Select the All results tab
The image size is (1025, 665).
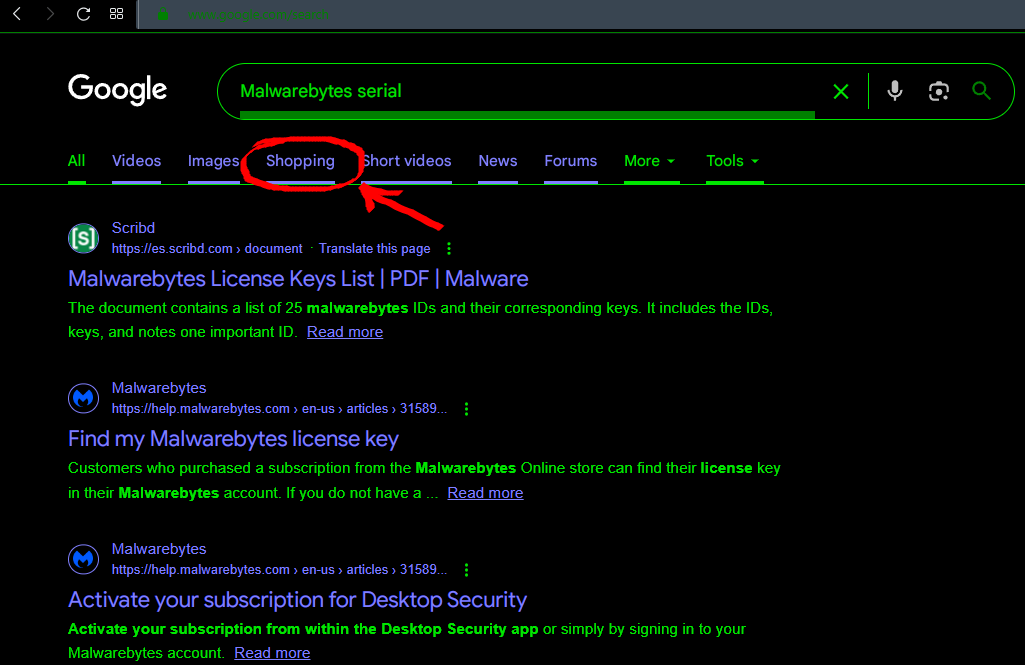pos(76,161)
